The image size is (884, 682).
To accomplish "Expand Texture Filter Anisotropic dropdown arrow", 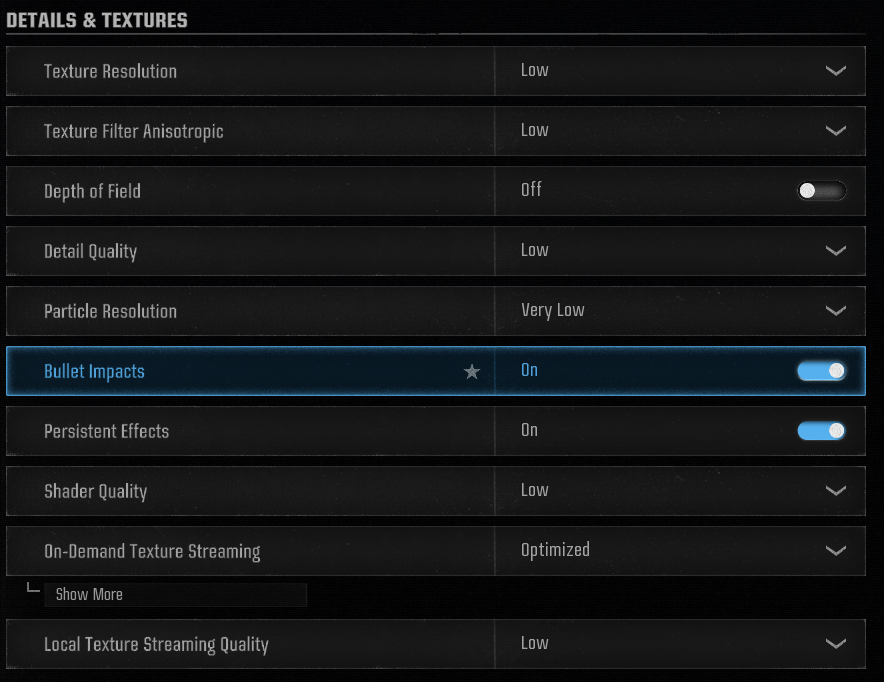I will tap(835, 131).
